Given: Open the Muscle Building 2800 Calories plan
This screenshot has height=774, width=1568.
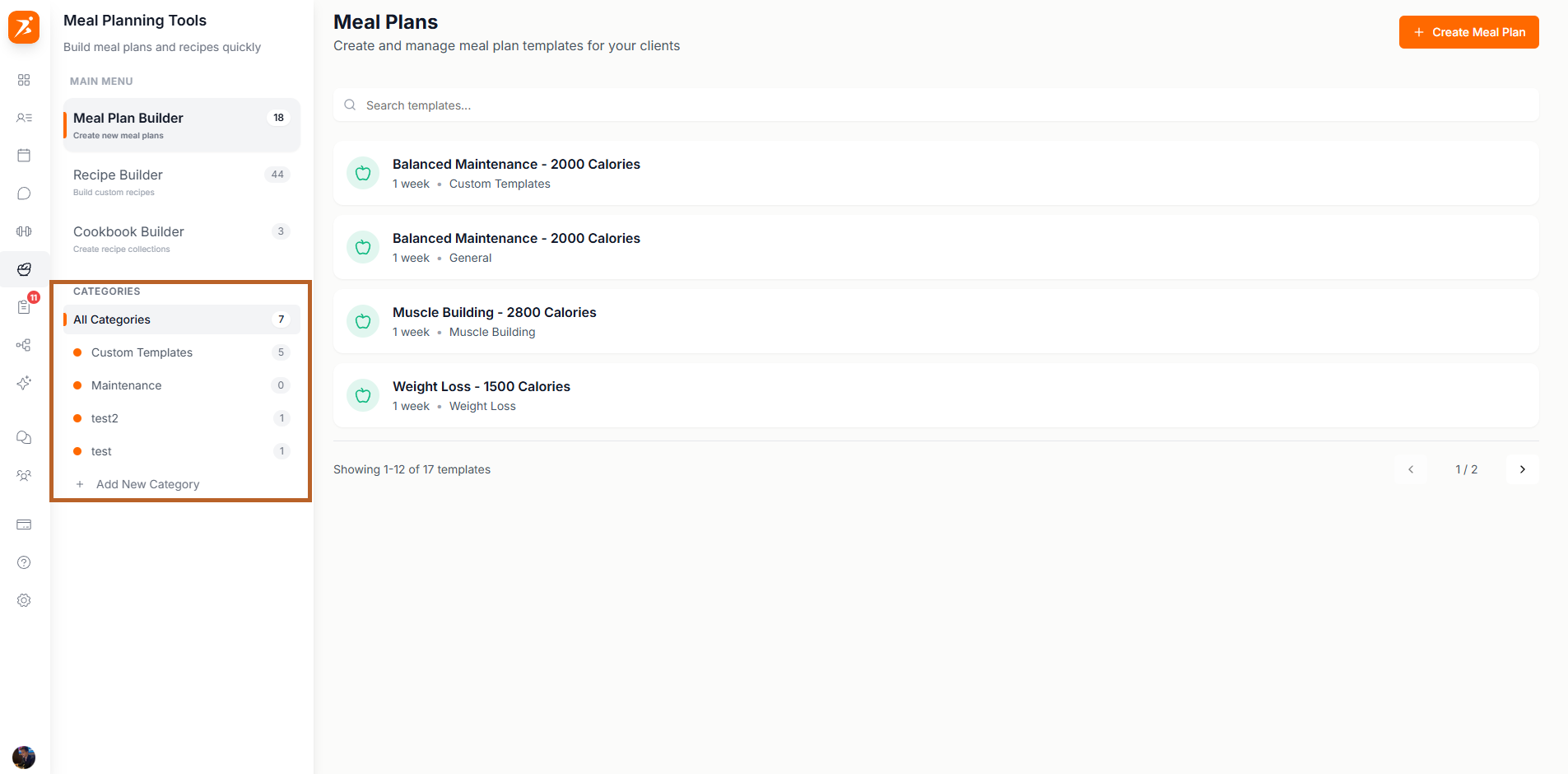Looking at the screenshot, I should [x=494, y=312].
